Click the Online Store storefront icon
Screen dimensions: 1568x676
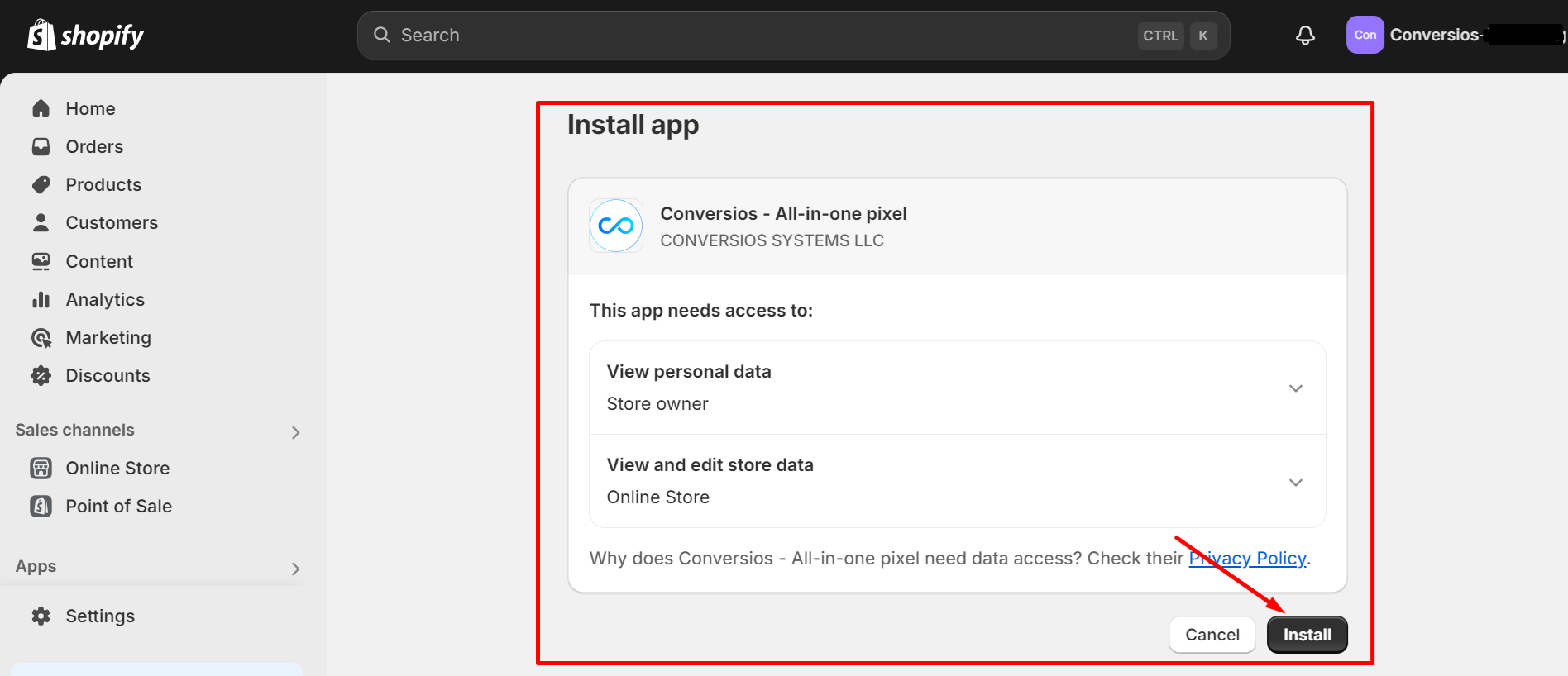click(41, 468)
